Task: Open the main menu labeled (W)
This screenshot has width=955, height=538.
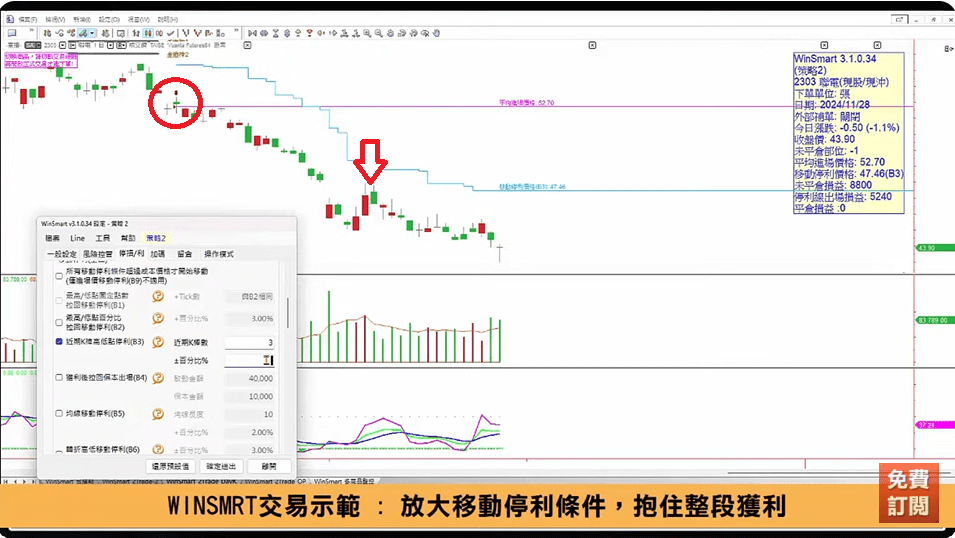Action: click(x=138, y=19)
